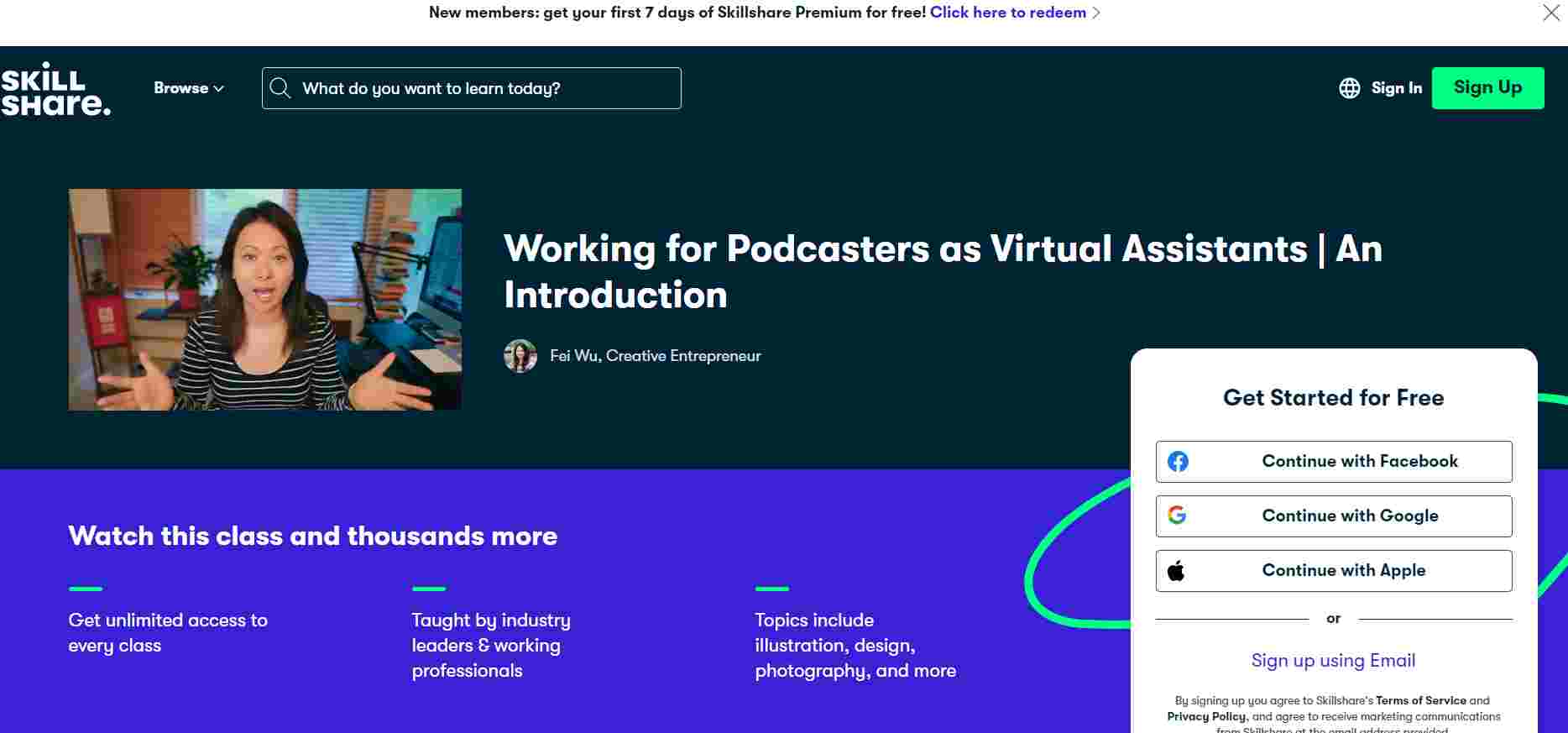Continue with Google sign-up
The image size is (1568, 733).
[x=1334, y=516]
